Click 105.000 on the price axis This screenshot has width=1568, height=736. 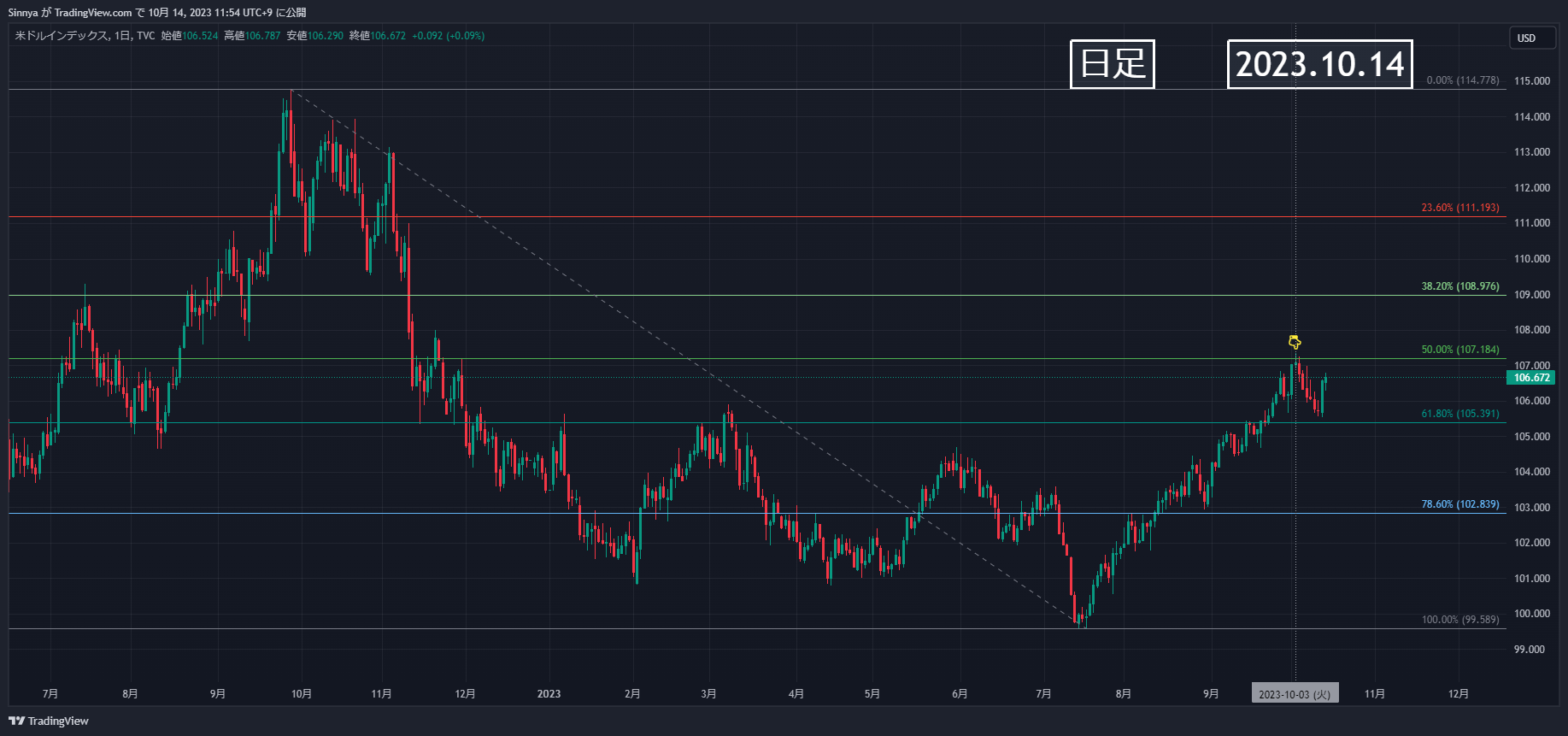point(1531,437)
